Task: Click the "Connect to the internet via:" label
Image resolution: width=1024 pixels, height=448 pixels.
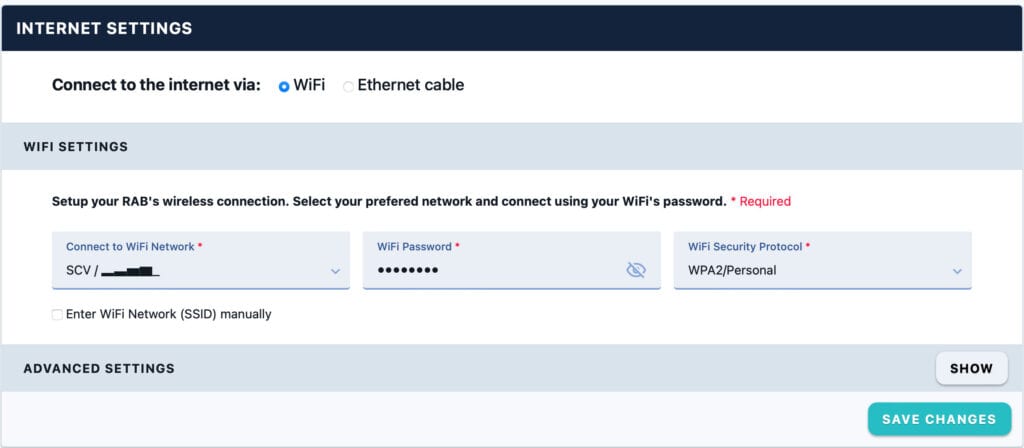Action: click(x=156, y=85)
